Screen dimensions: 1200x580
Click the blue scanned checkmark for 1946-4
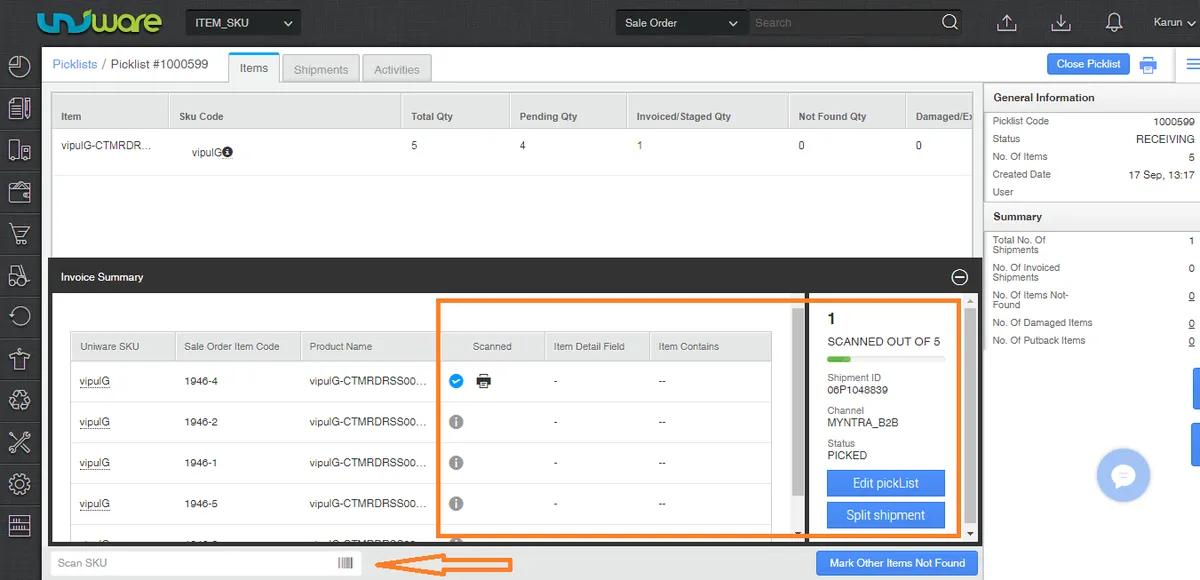coord(456,381)
